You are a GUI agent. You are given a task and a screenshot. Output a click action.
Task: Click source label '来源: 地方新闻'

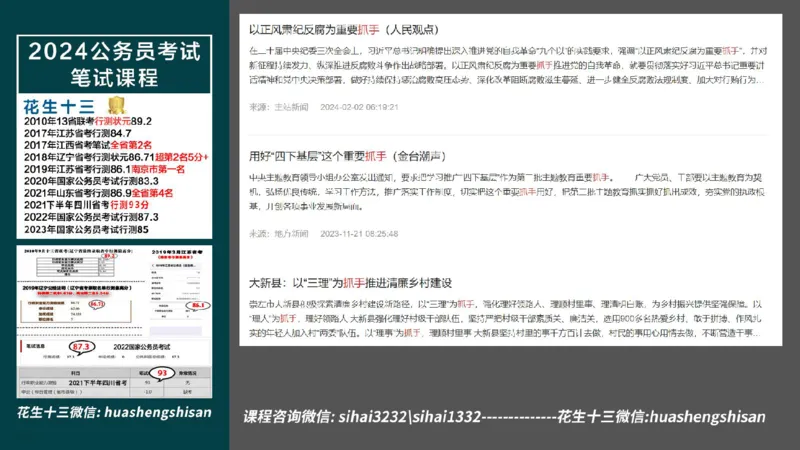[x=279, y=234]
